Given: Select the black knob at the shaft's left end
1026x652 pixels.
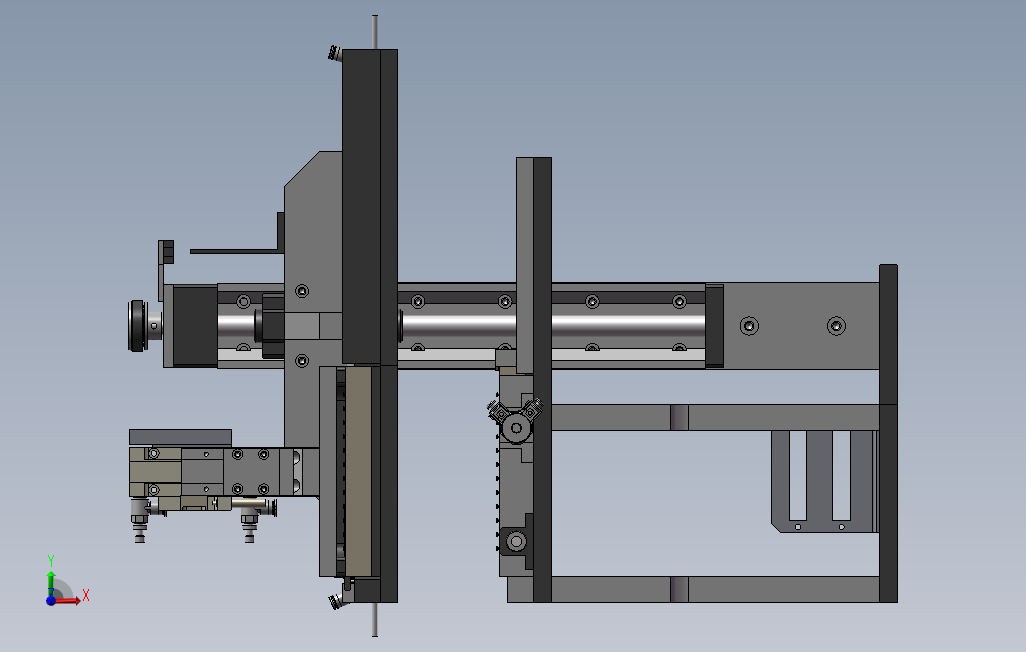Looking at the screenshot, I should [x=137, y=325].
